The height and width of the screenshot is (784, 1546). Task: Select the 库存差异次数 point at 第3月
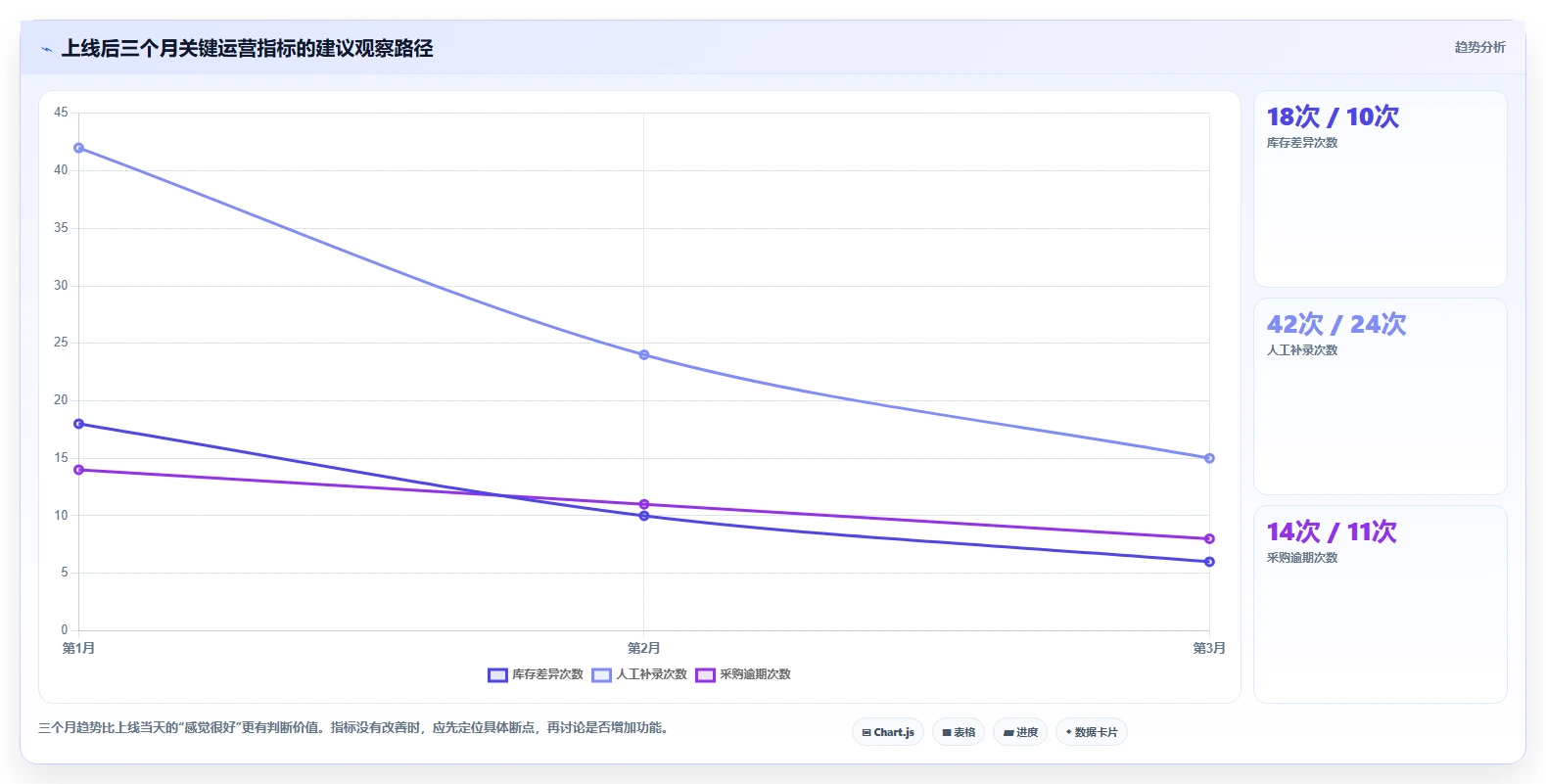tap(1209, 562)
